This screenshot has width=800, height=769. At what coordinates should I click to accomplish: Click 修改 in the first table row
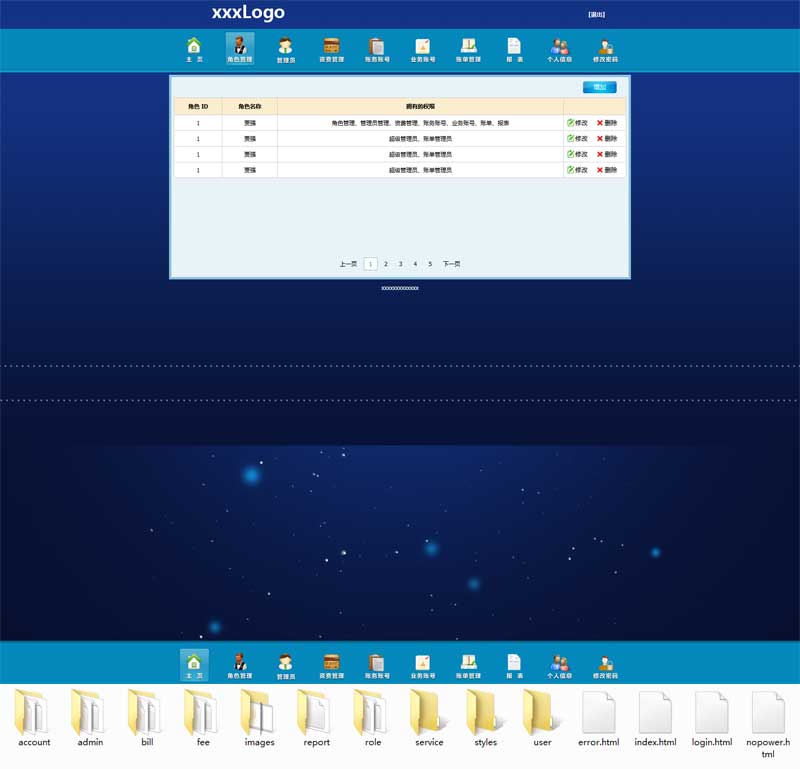pyautogui.click(x=577, y=123)
